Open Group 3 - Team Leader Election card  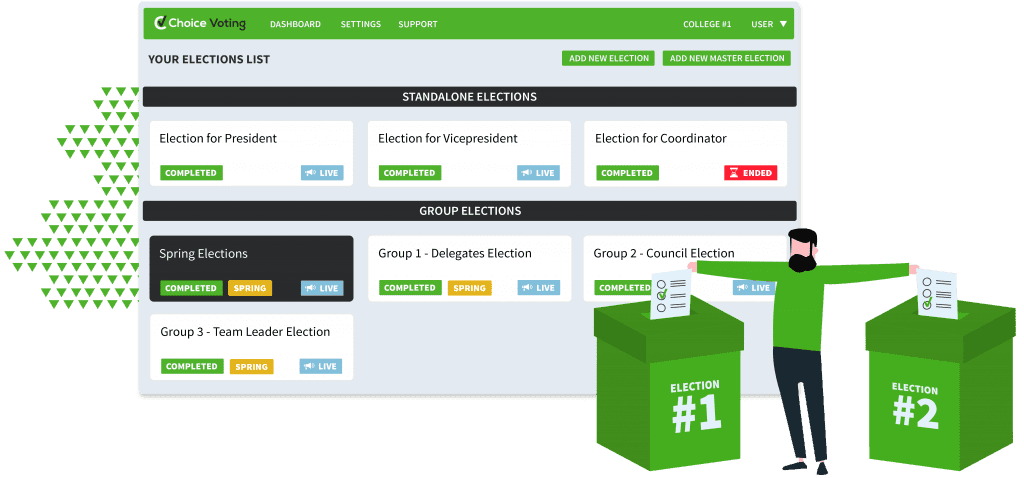click(251, 347)
